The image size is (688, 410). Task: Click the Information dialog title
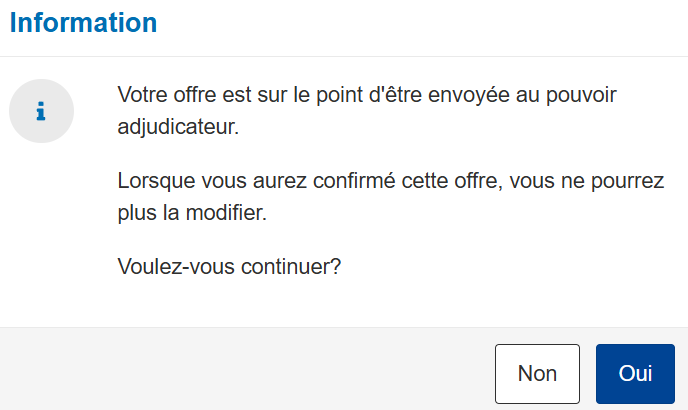click(x=83, y=22)
